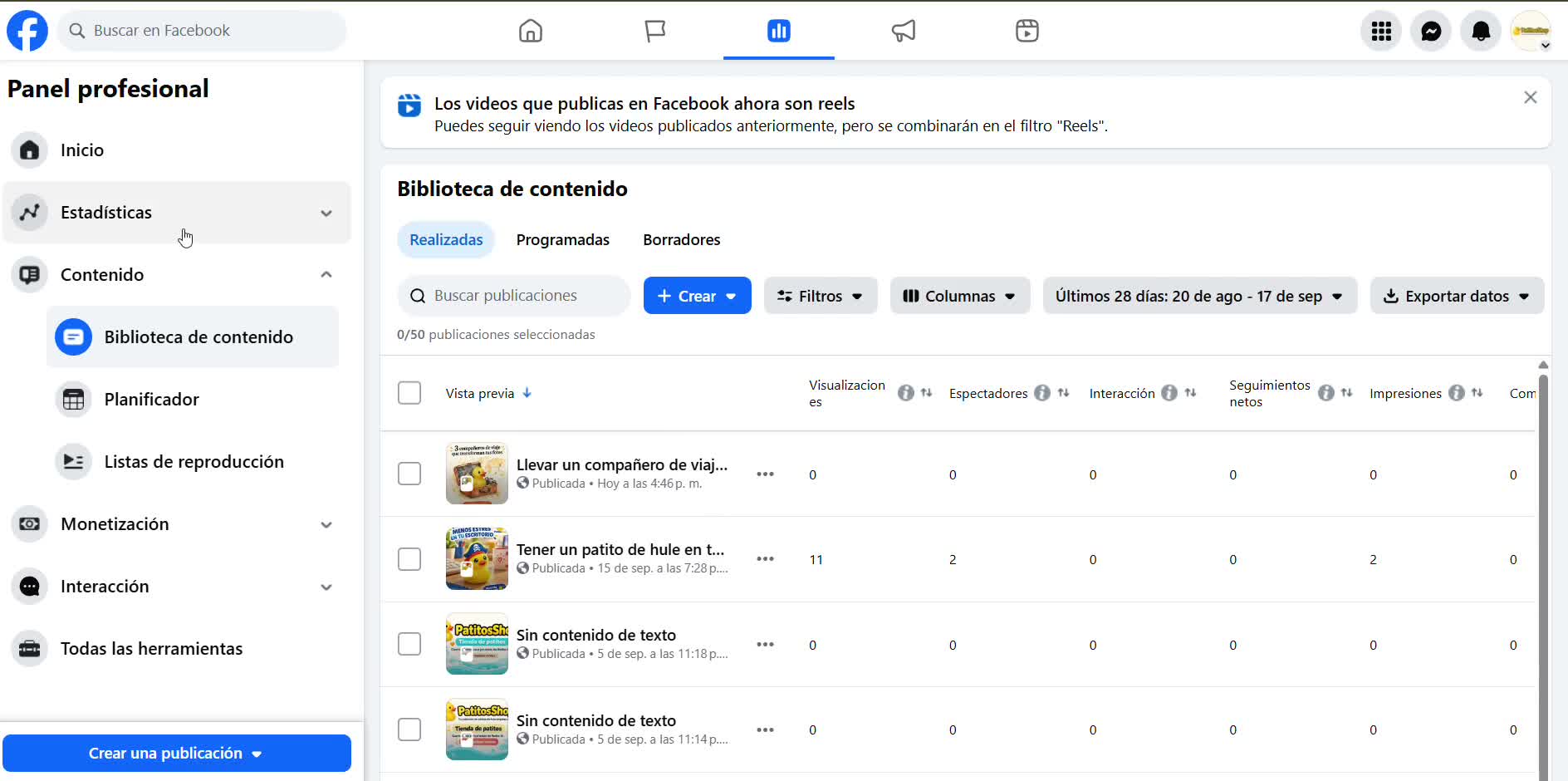Open the profile account avatar
Viewport: 1568px width, 781px height.
1531,31
